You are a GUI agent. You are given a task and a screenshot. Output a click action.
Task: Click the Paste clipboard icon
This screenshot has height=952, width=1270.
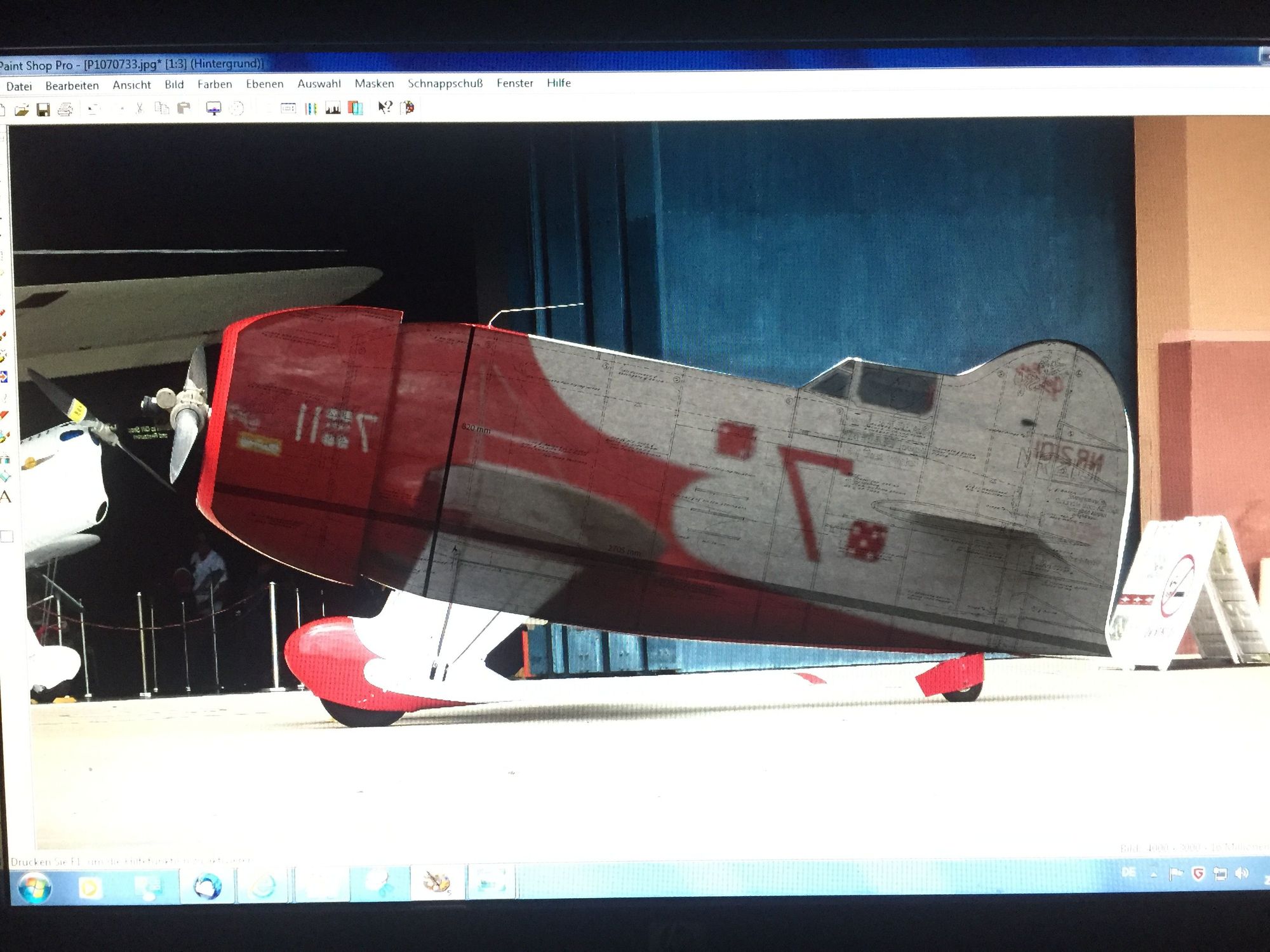coord(184,109)
